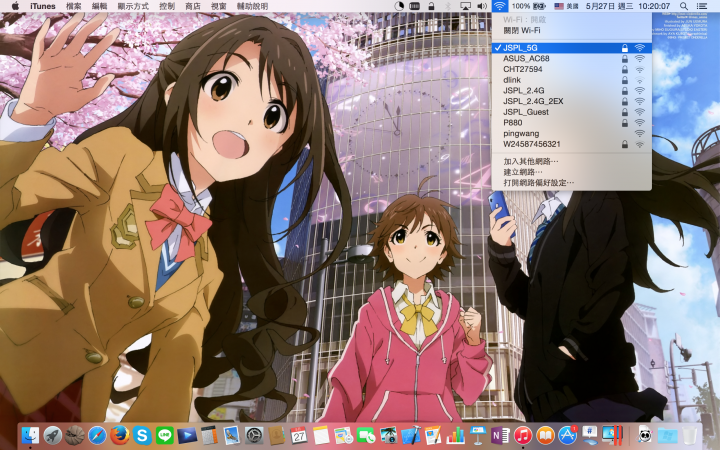Connect to JSPL_2.4G_2EX network

click(571, 101)
